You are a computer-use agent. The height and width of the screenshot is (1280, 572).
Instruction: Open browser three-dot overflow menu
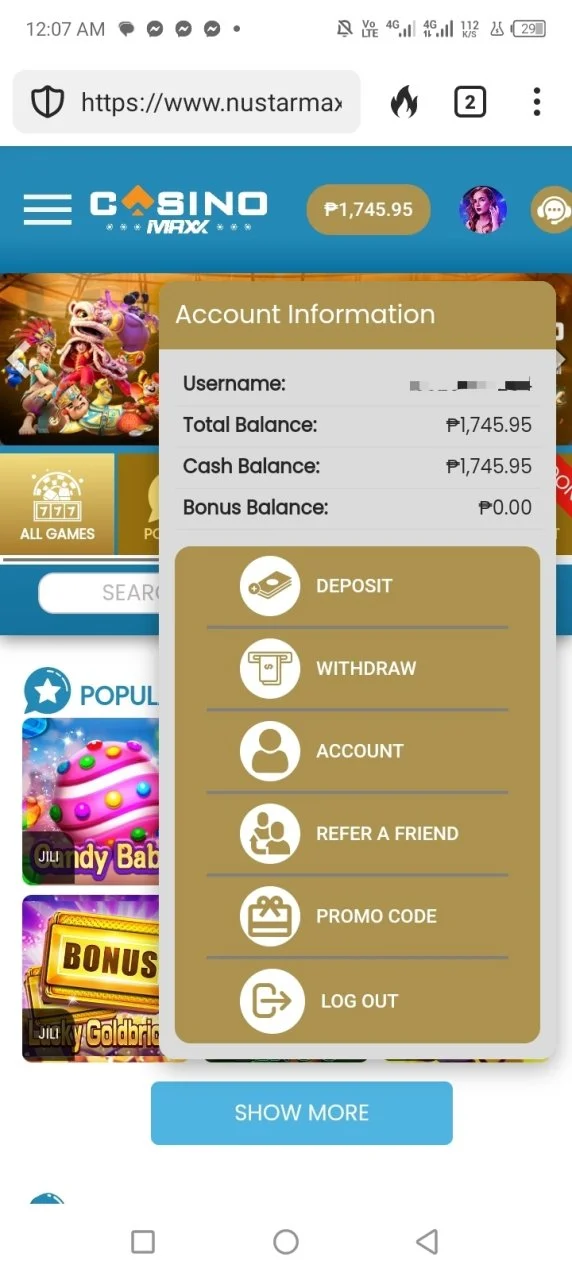537,102
